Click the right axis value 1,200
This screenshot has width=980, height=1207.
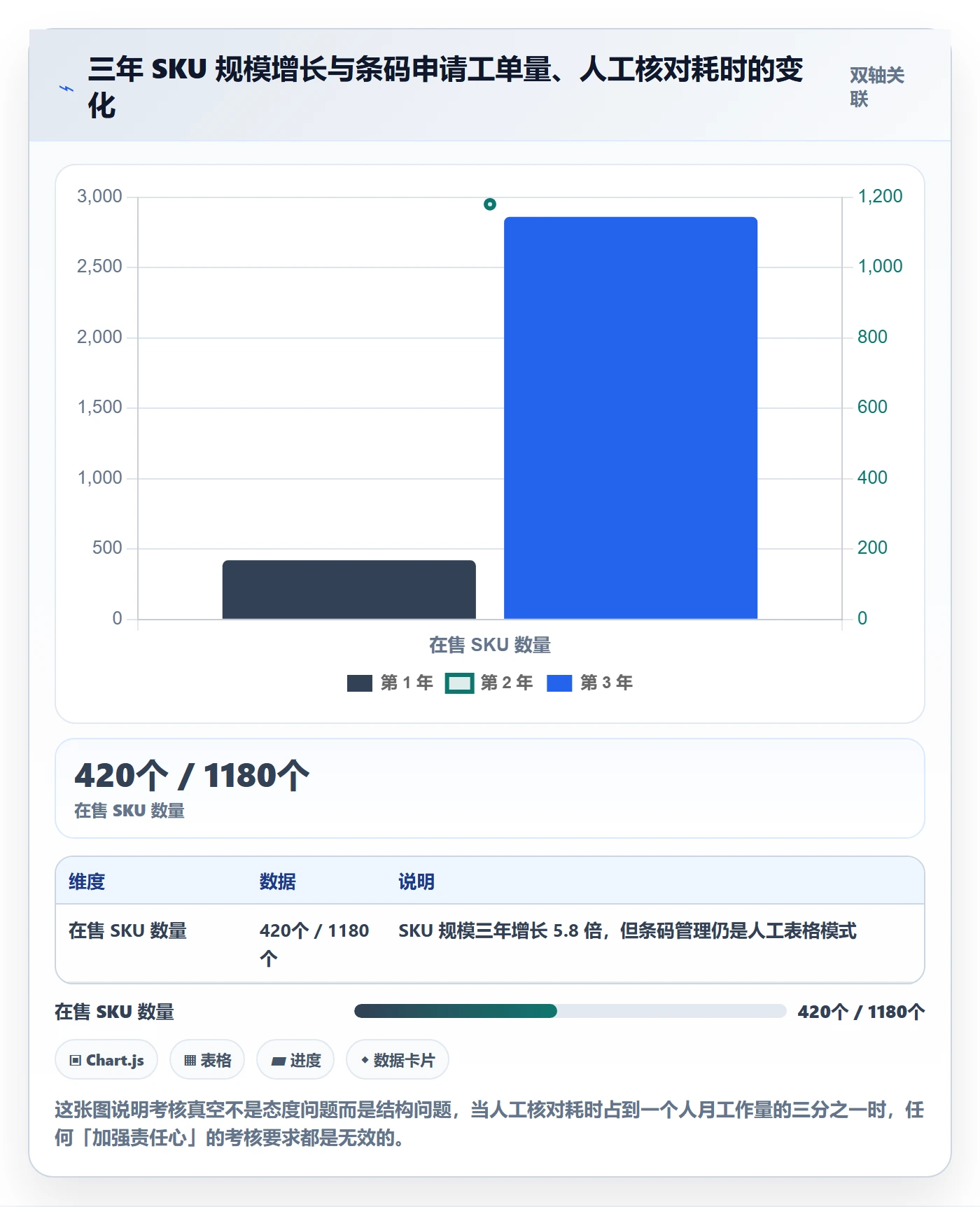tap(880, 196)
